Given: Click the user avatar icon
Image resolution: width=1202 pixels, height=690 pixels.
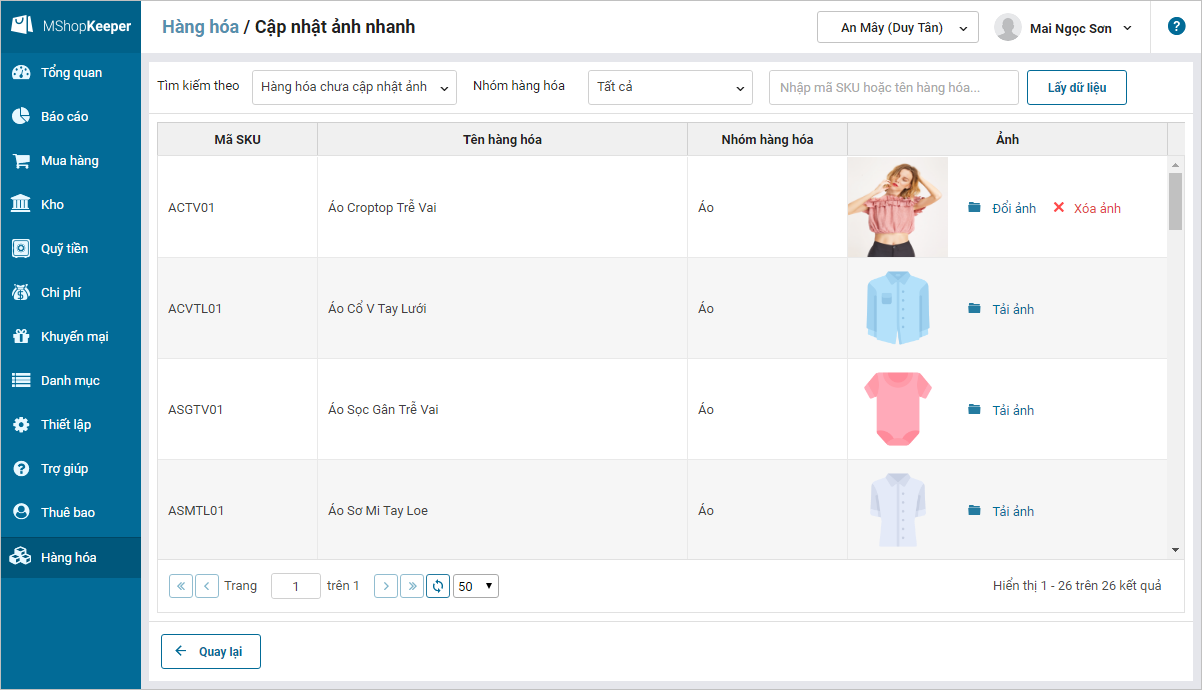Looking at the screenshot, I should pos(1007,28).
